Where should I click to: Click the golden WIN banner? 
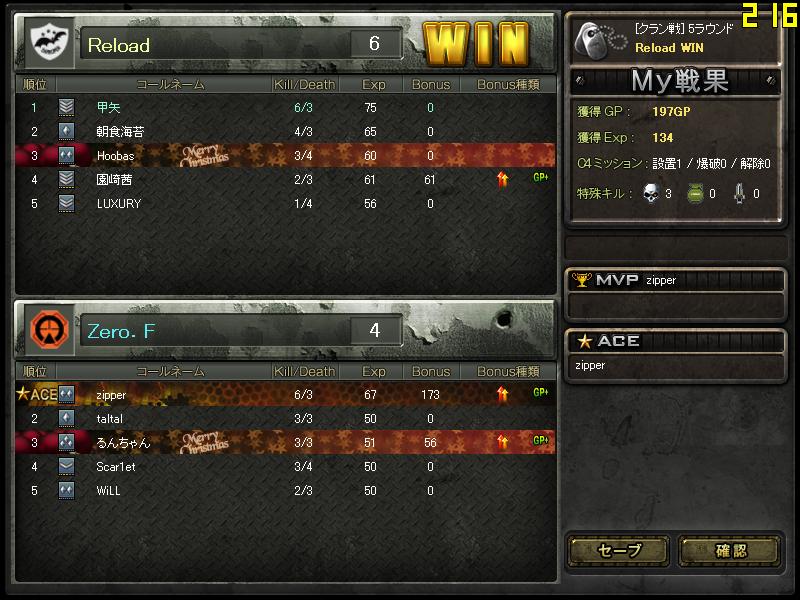pos(476,44)
